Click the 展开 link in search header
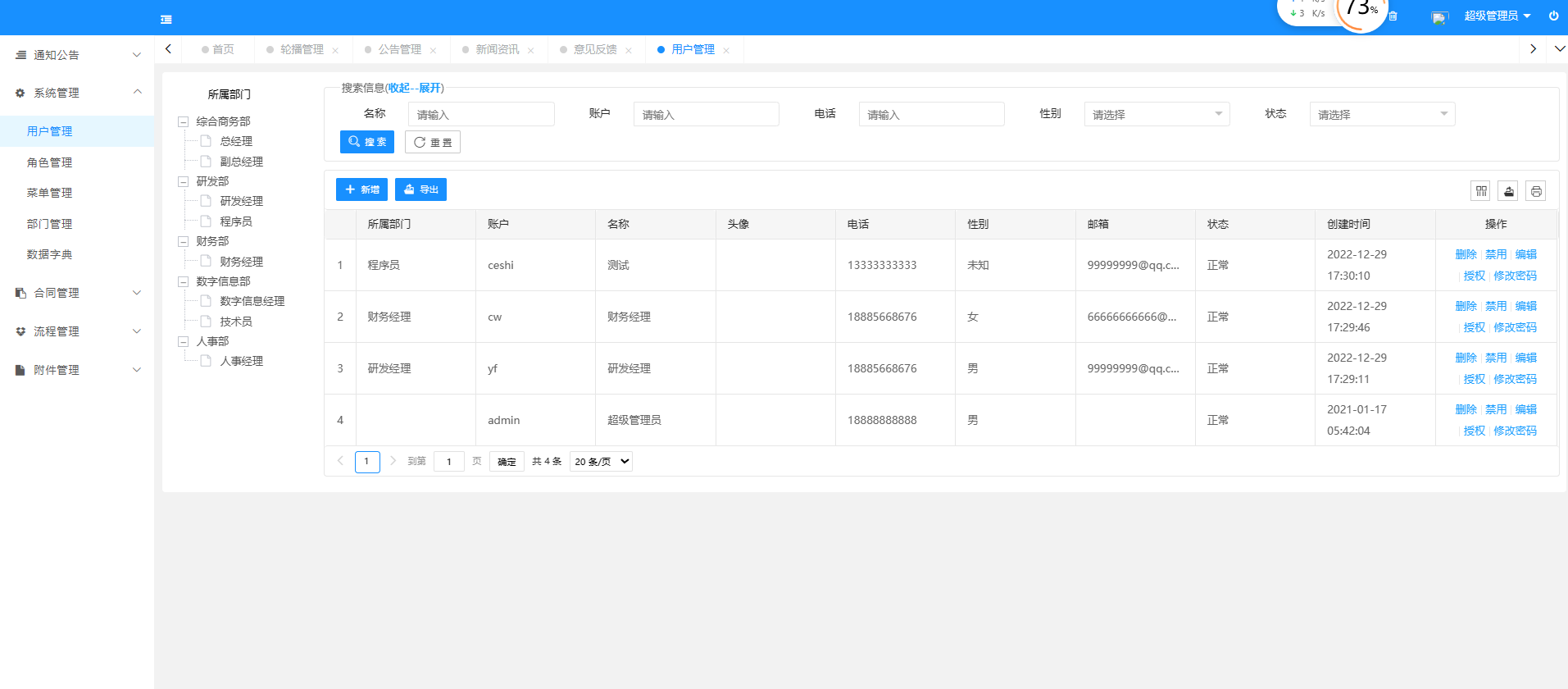The image size is (1568, 689). pos(429,88)
